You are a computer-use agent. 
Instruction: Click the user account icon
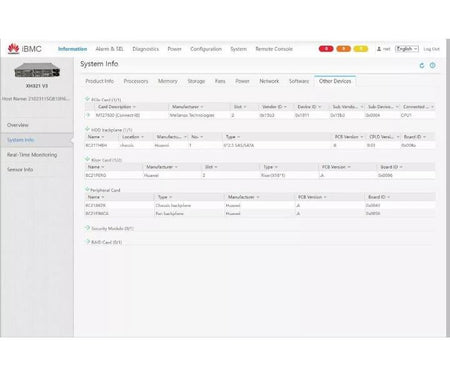click(379, 49)
